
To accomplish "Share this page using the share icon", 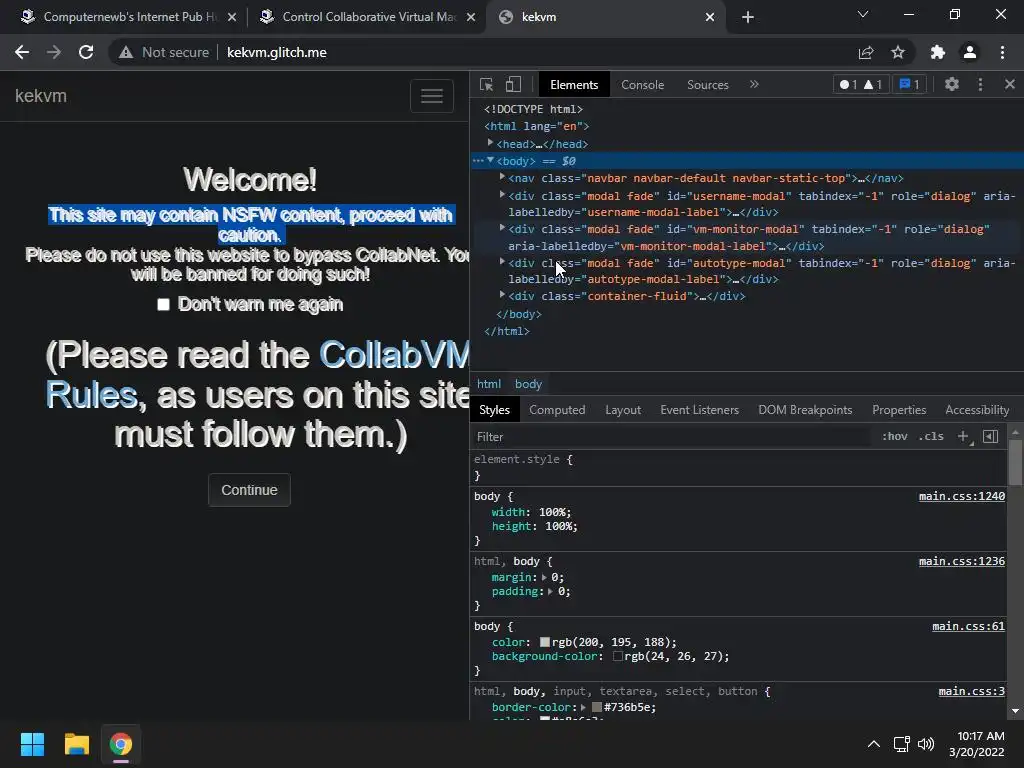I will tap(866, 52).
